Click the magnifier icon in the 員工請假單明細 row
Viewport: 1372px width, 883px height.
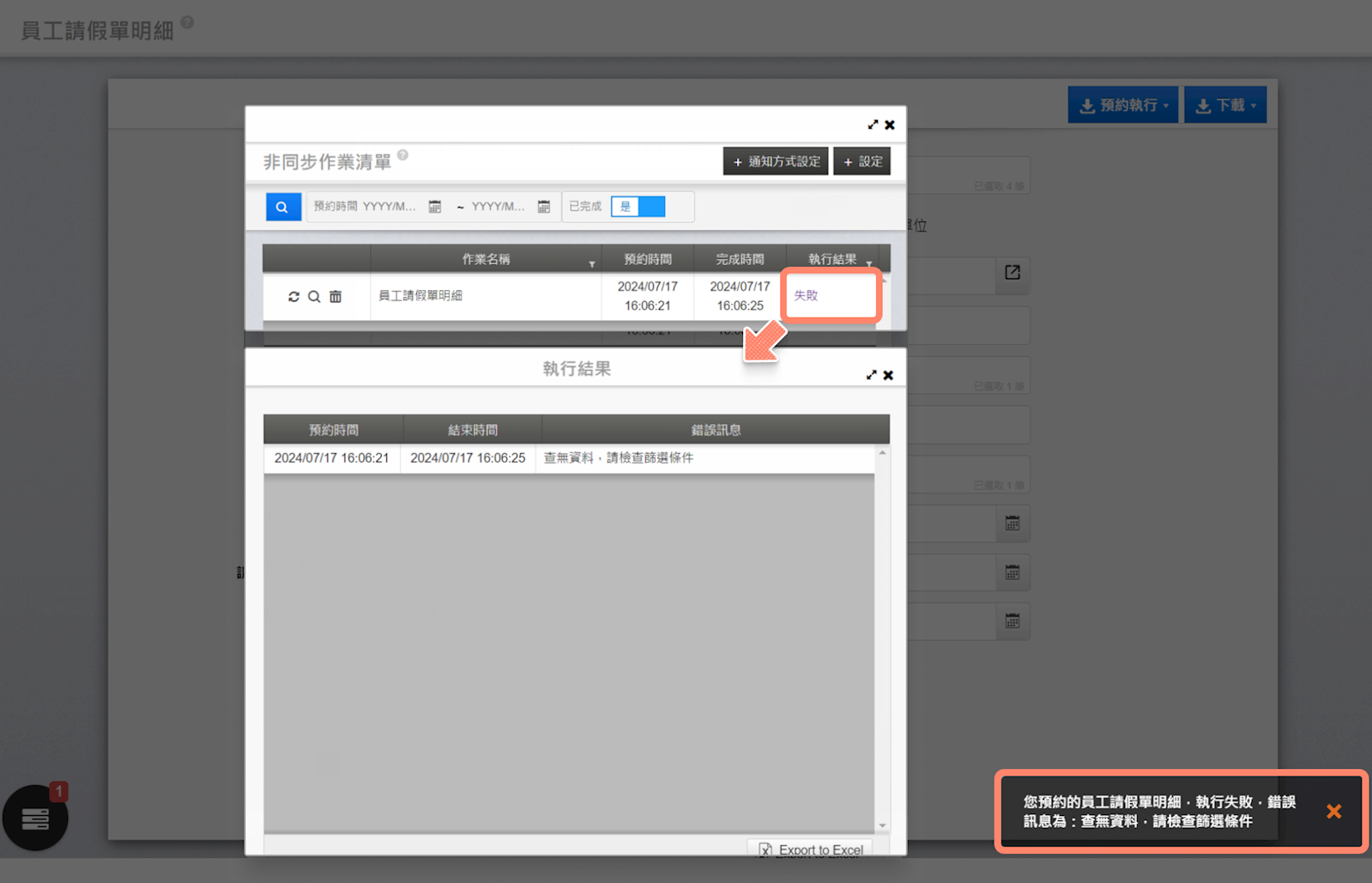tap(314, 296)
